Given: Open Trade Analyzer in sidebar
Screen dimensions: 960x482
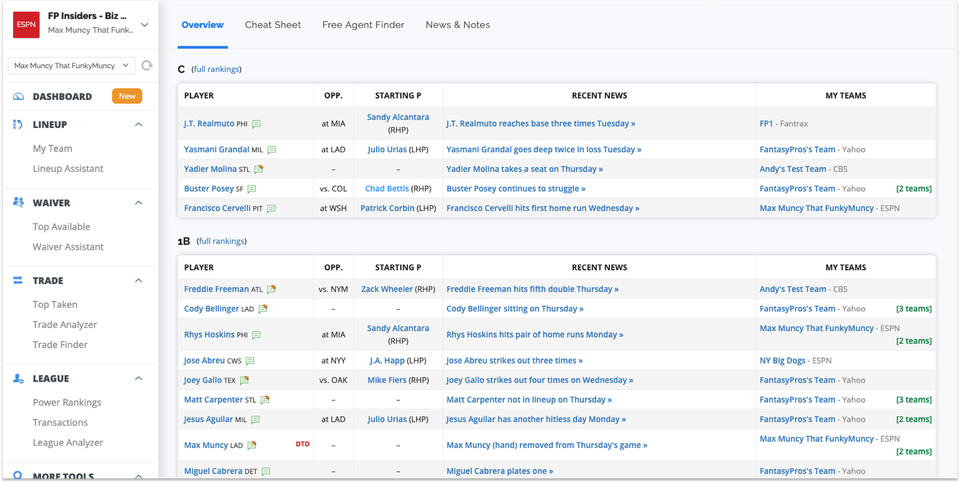Looking at the screenshot, I should [x=65, y=325].
